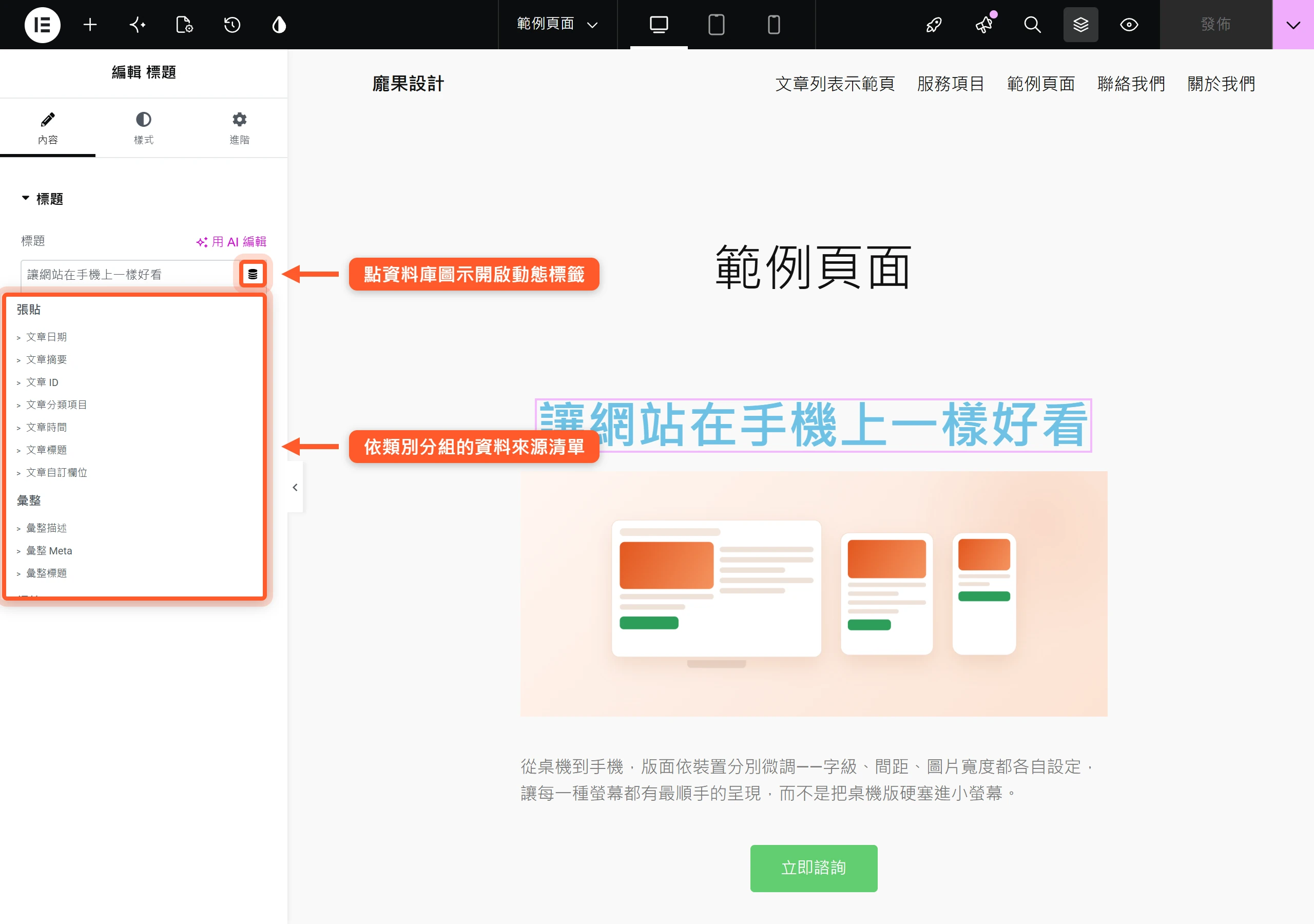
Task: Switch to mobile device preview
Action: (774, 25)
